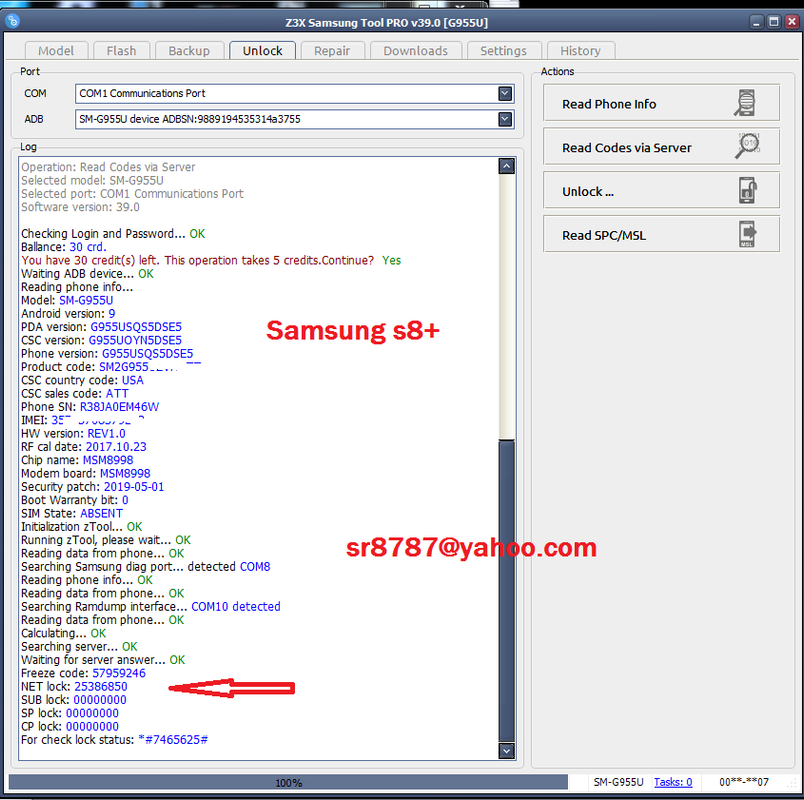
Task: Maximize the Z3X Samsung Tool window
Action: [774, 22]
